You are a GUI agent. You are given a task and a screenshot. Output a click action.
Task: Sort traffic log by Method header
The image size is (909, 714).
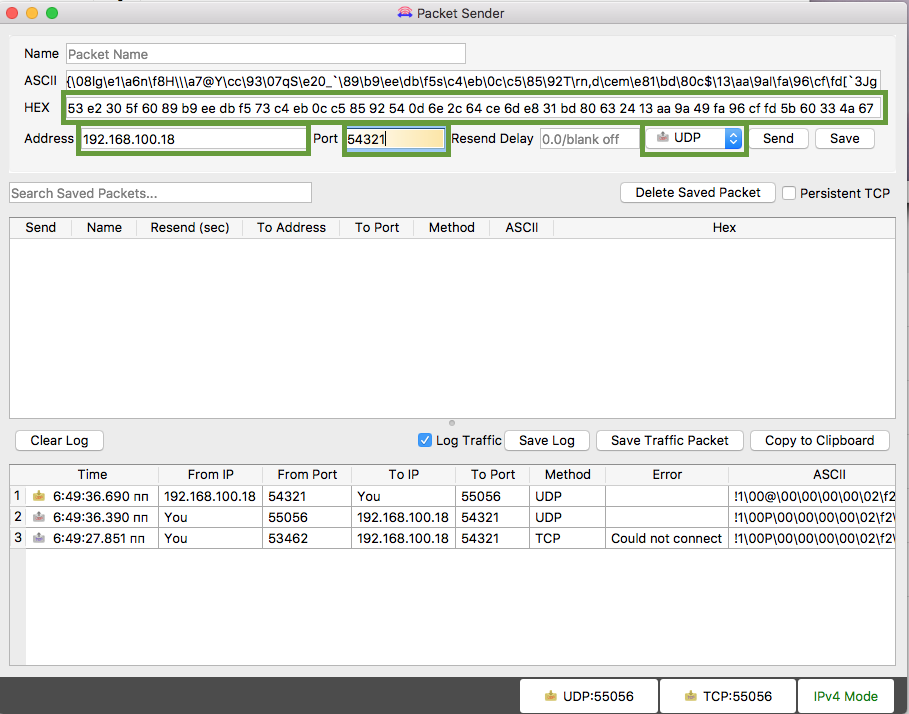[568, 475]
